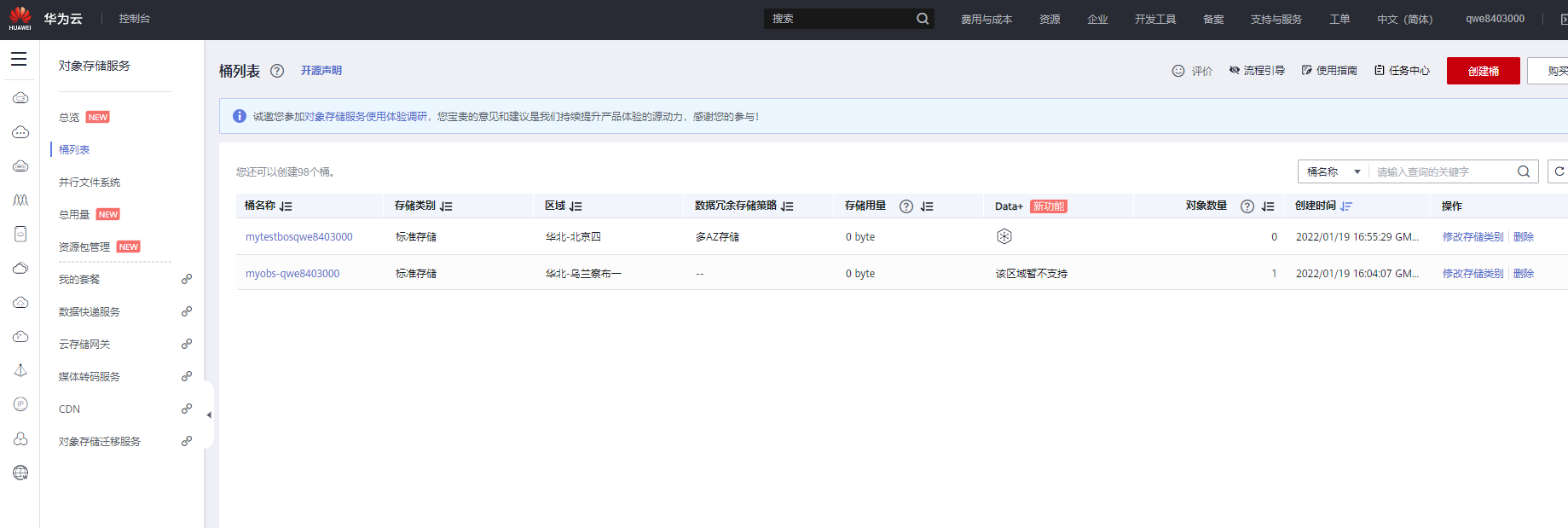The height and width of the screenshot is (528, 1568).
Task: Click the external link icon beside CDN
Action: click(x=187, y=409)
